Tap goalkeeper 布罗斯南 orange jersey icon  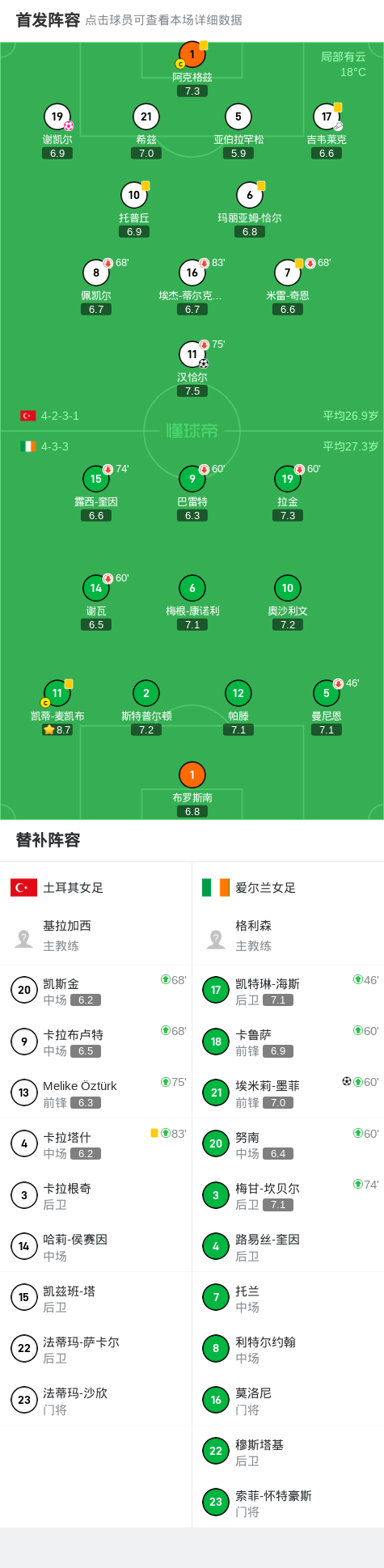pyautogui.click(x=192, y=775)
